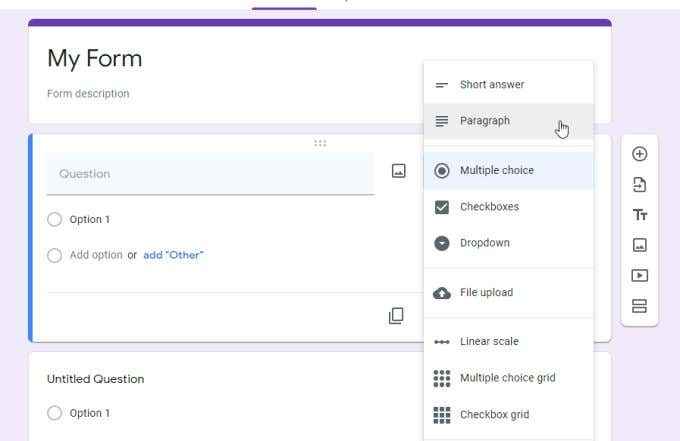Click the Add section icon

(x=640, y=306)
